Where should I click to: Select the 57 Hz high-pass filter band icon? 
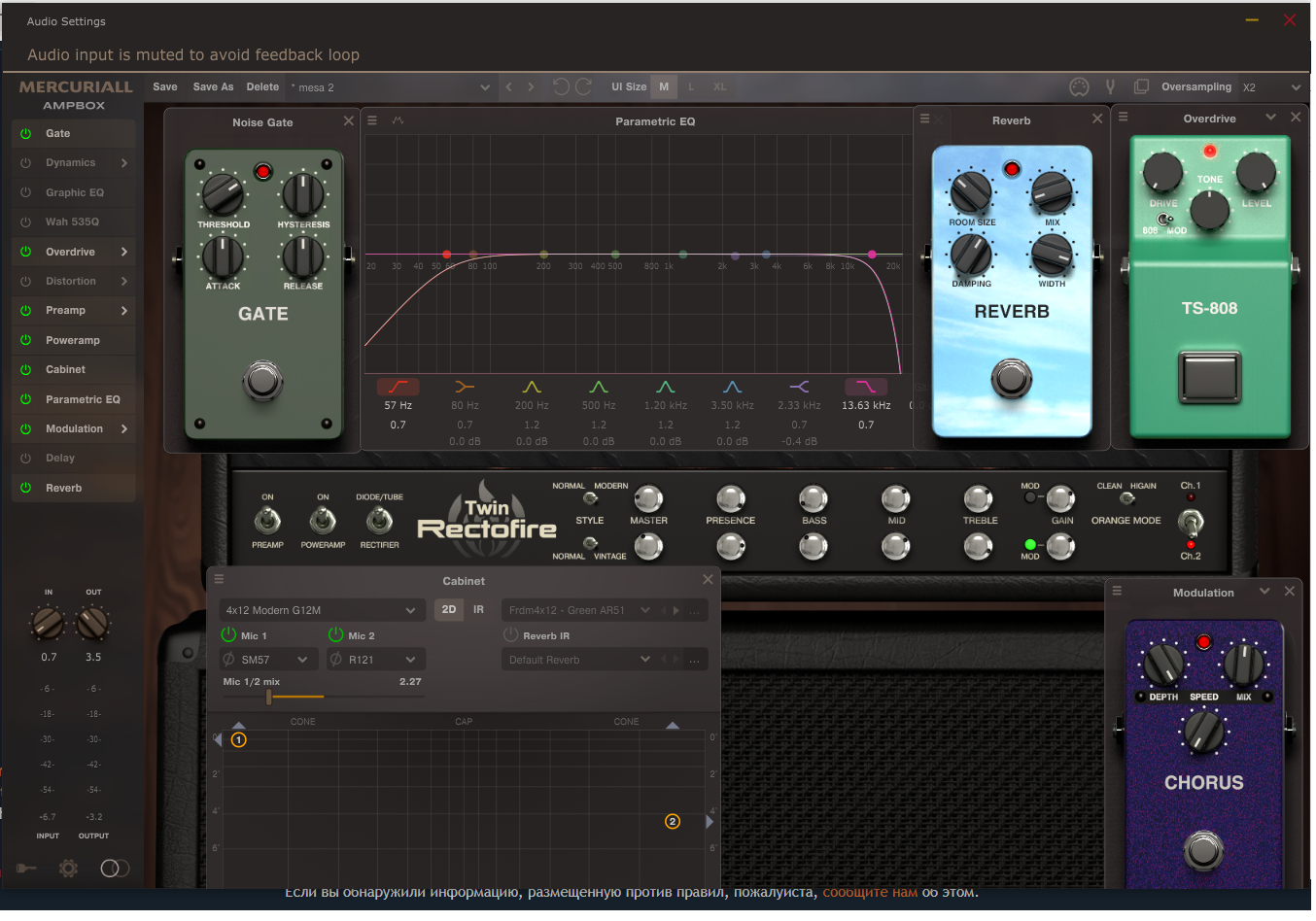(x=398, y=387)
